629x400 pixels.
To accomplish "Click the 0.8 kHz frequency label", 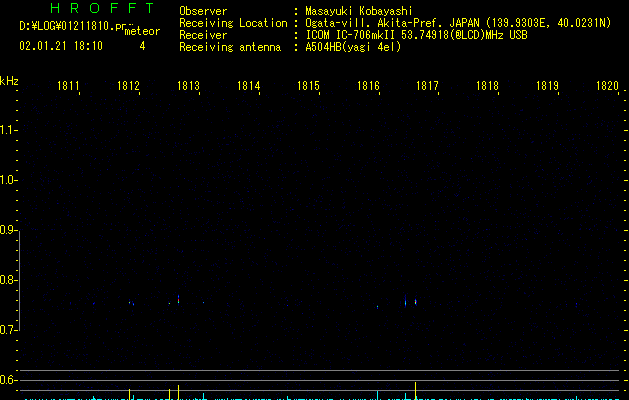I will 8,280.
